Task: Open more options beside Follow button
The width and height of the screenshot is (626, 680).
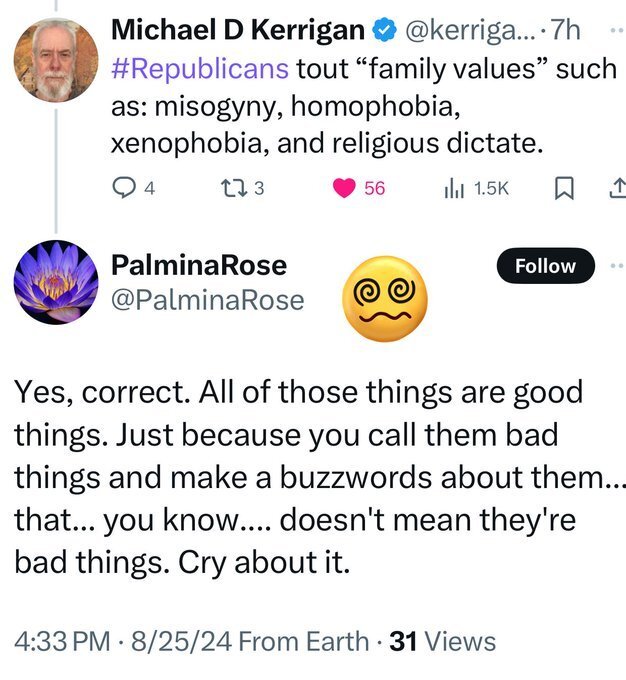Action: point(617,266)
